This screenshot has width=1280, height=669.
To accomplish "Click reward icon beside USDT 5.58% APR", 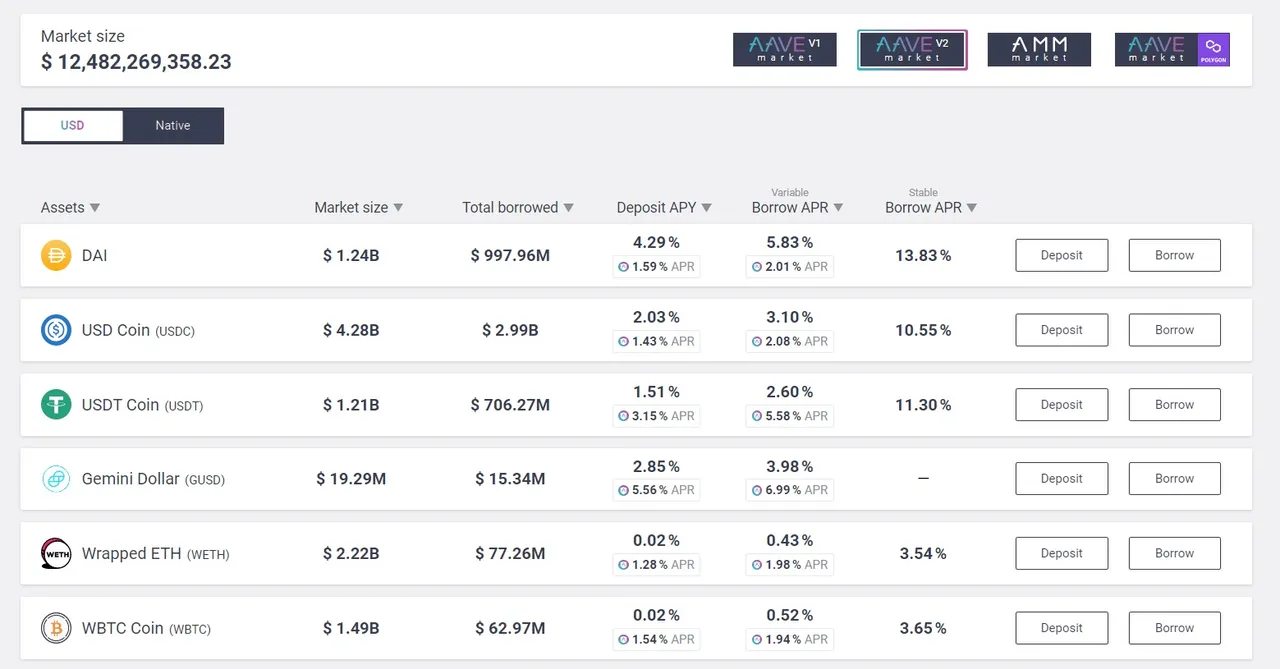I will (x=757, y=416).
